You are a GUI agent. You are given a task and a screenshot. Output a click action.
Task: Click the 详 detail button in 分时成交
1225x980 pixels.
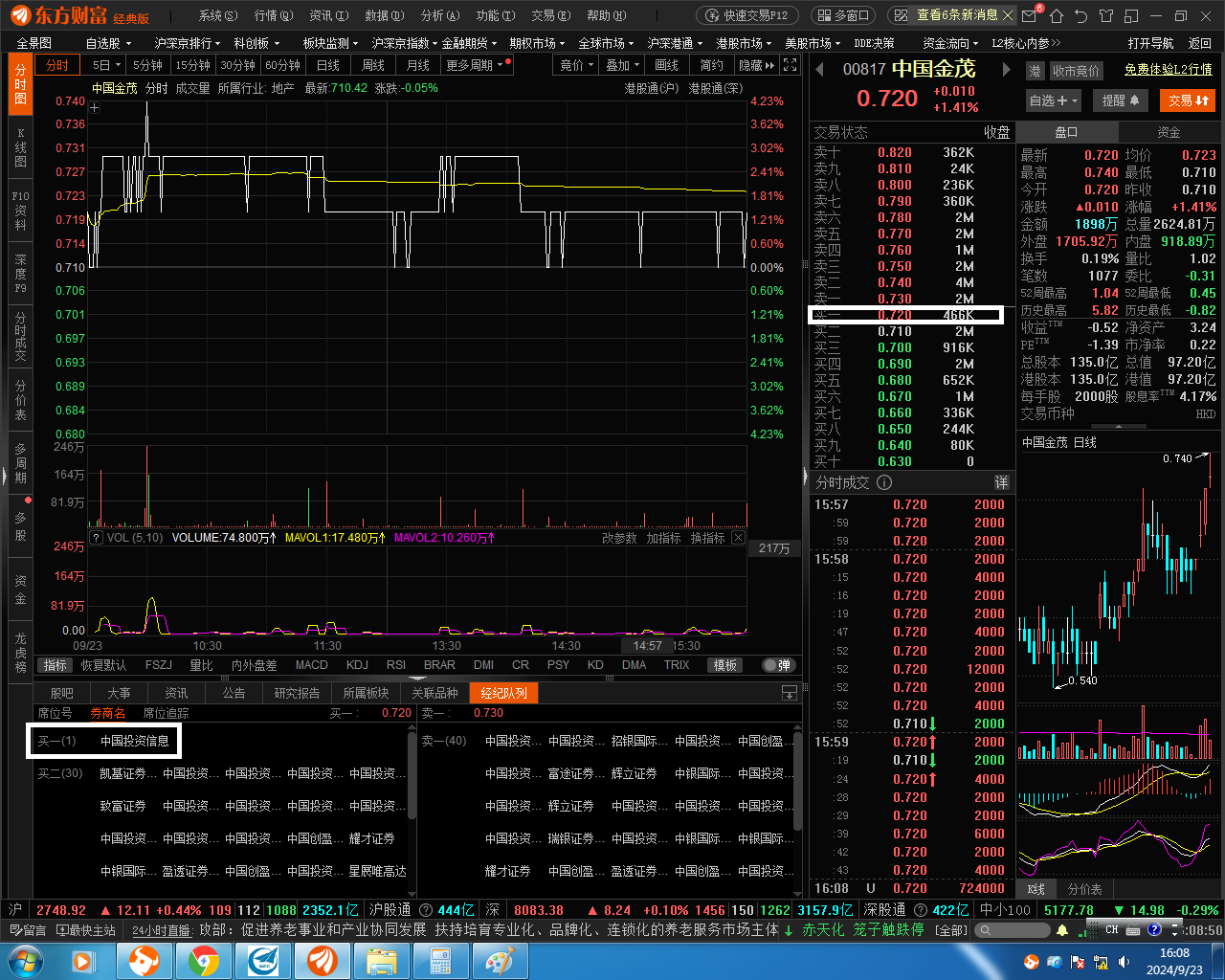tap(1001, 482)
